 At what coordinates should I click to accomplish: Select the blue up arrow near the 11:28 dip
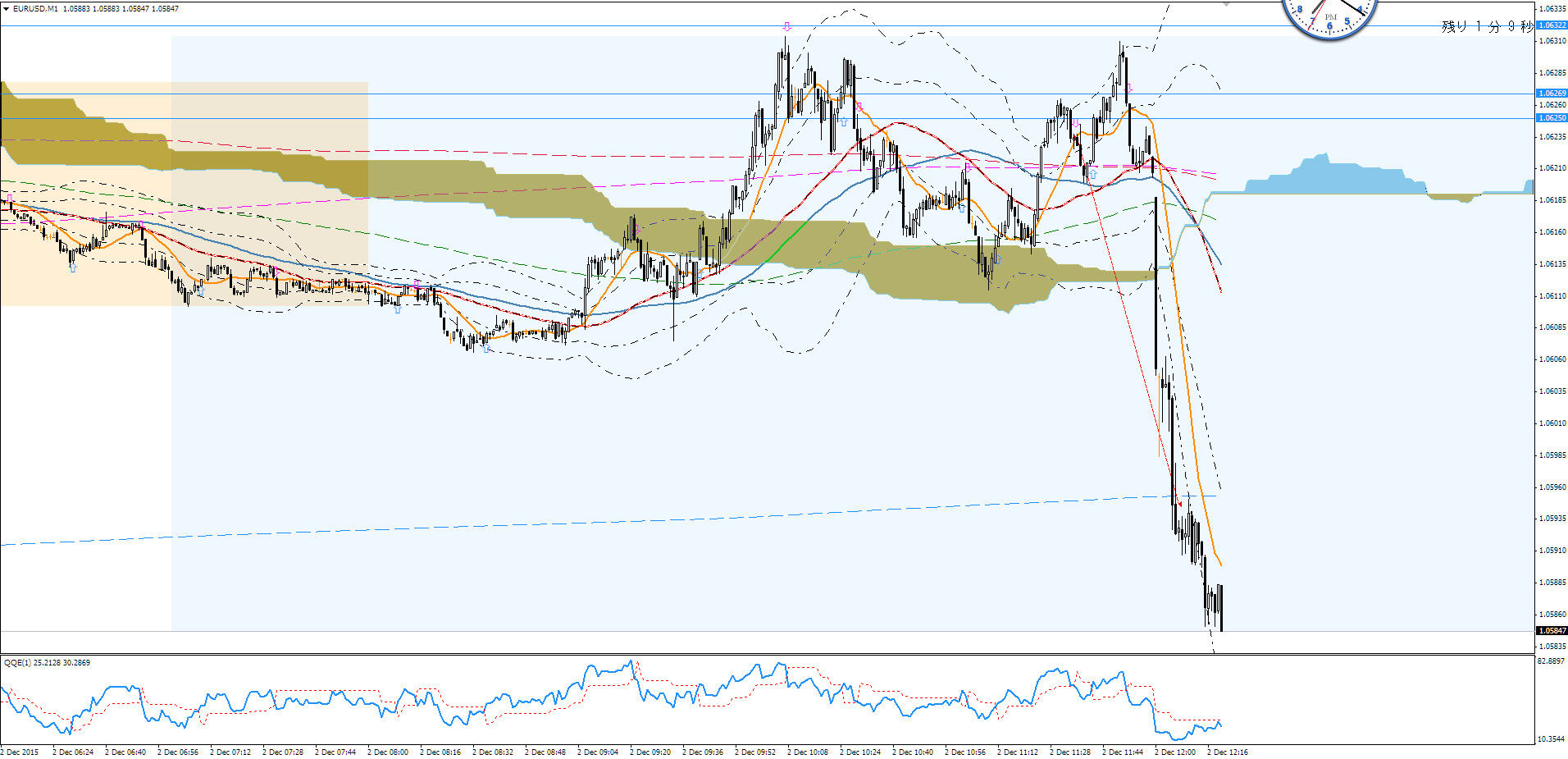1092,174
